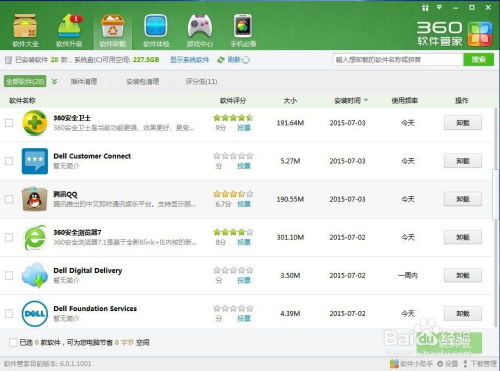Click the Dell Customer Connect app icon
Screen dimensions: 500x371
click(35, 161)
